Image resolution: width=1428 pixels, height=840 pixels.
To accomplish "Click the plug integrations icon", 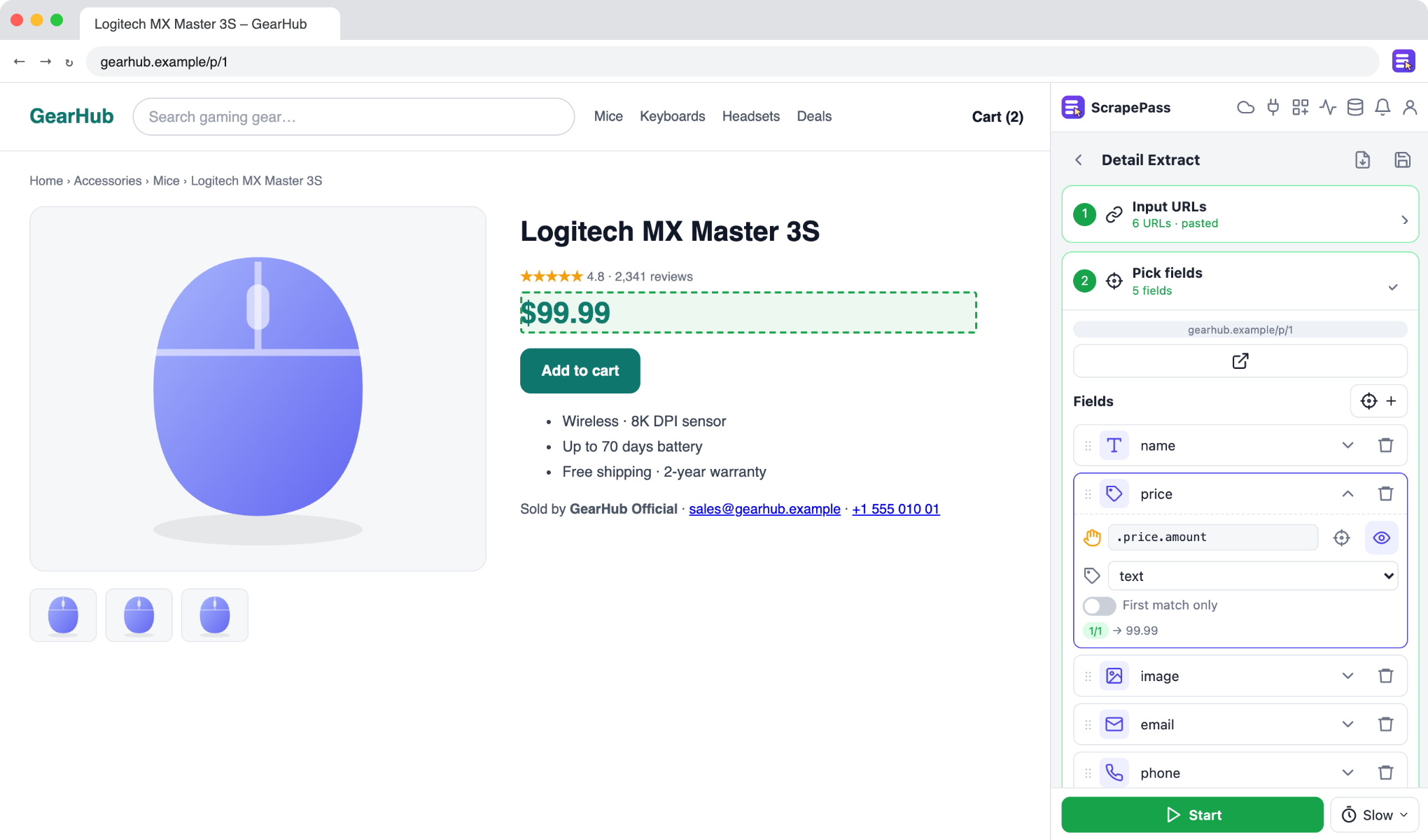I will [1273, 107].
